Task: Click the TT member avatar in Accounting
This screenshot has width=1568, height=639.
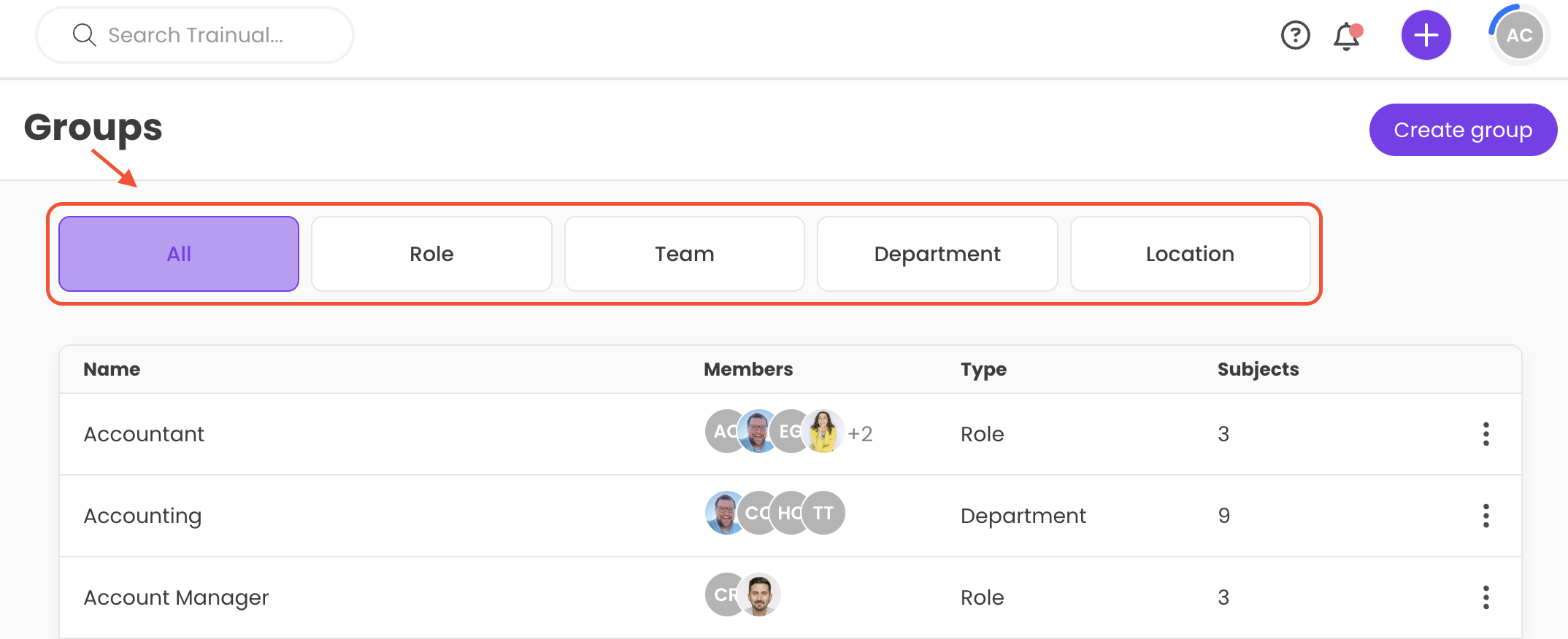Action: pyautogui.click(x=825, y=513)
